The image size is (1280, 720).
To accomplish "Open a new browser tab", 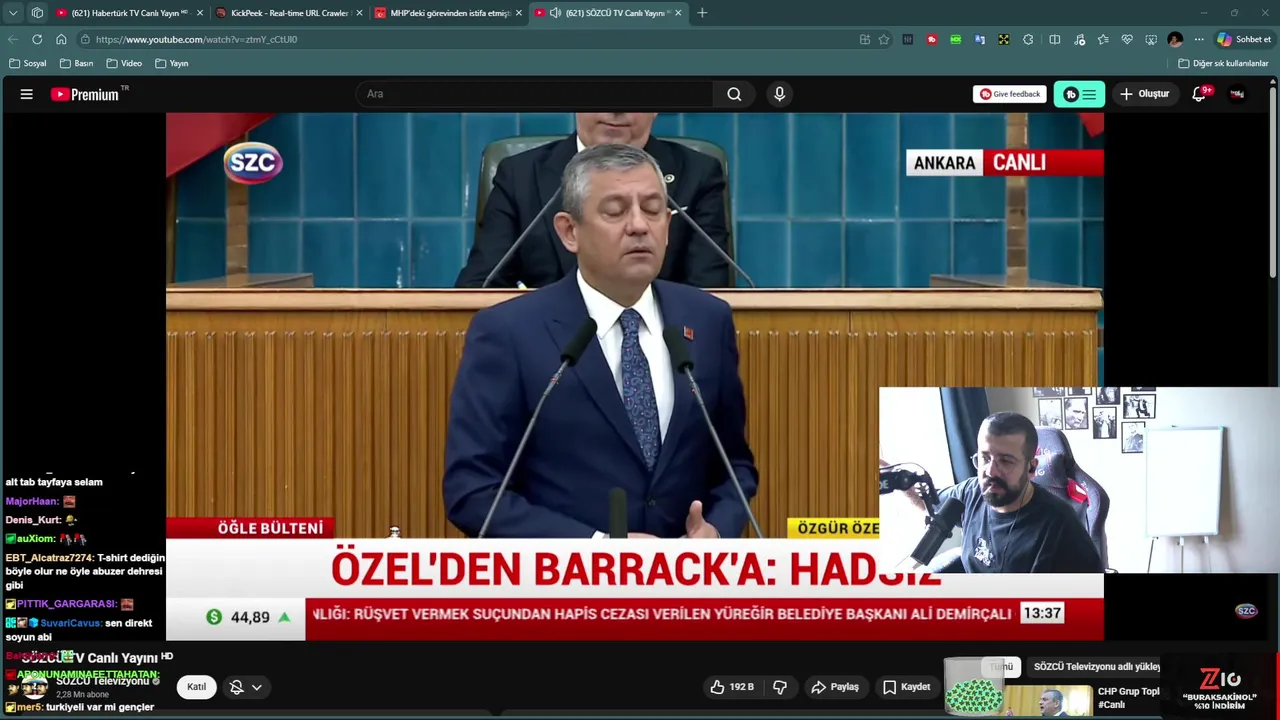I will pos(702,13).
